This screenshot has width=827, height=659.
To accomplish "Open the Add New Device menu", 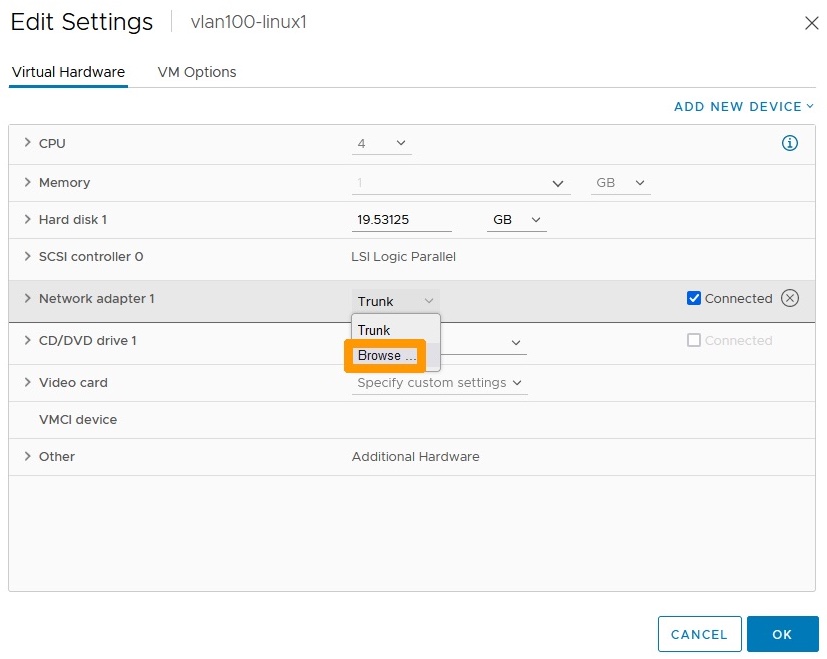I will point(744,107).
